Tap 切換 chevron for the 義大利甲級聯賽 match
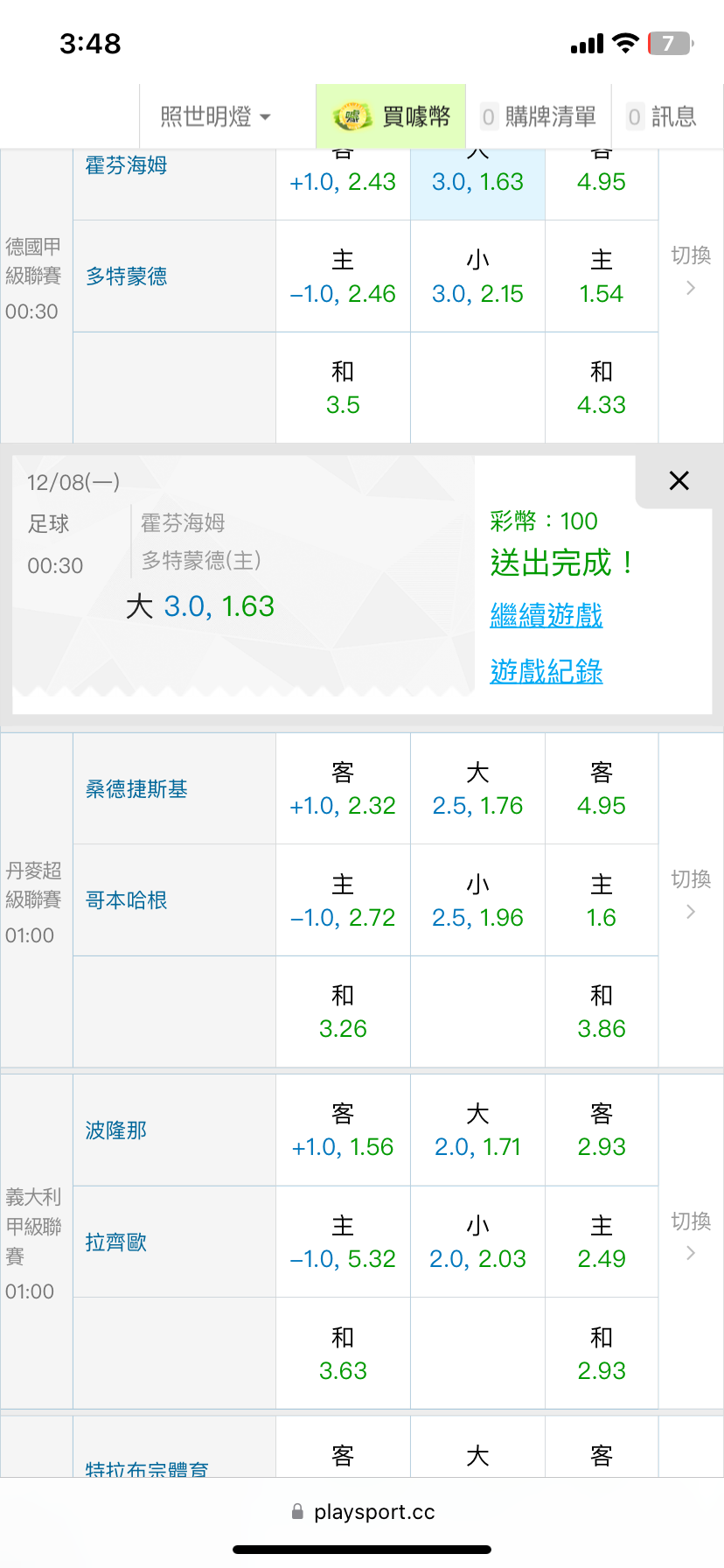The height and width of the screenshot is (1568, 724). click(690, 1252)
